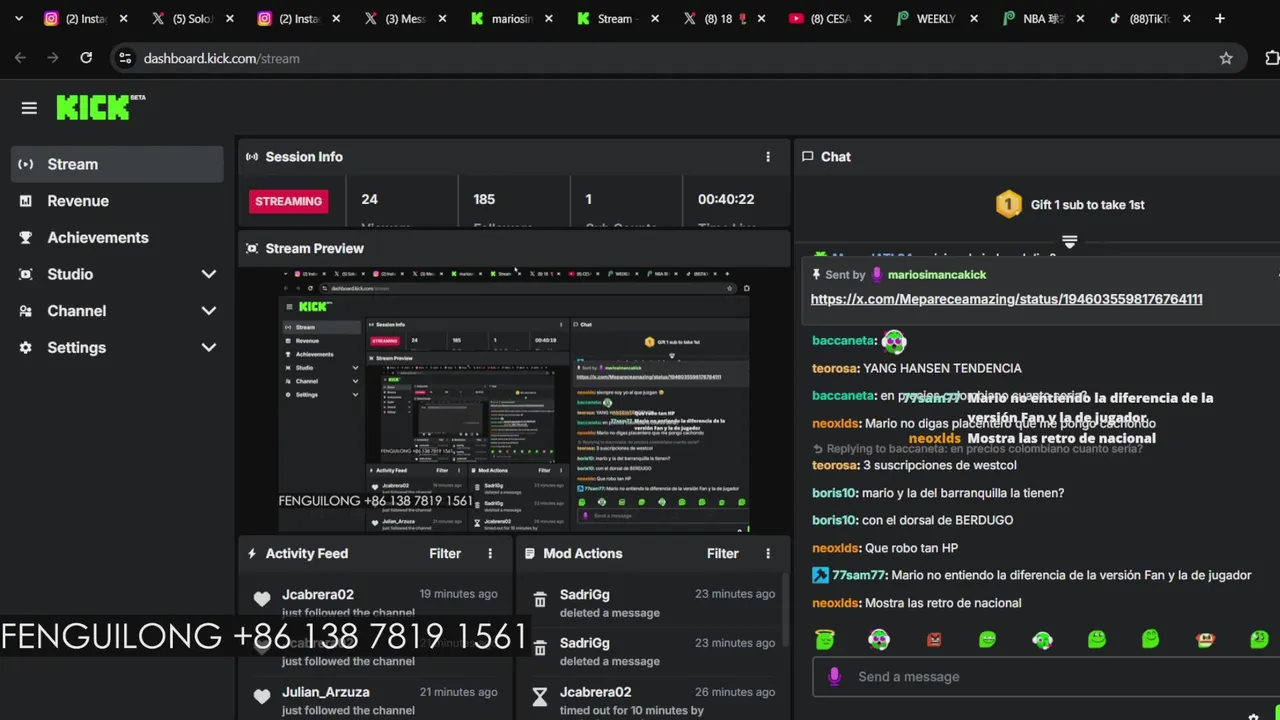Collapse the chat leaderboard arrow
The height and width of the screenshot is (720, 1280).
pos(1069,242)
